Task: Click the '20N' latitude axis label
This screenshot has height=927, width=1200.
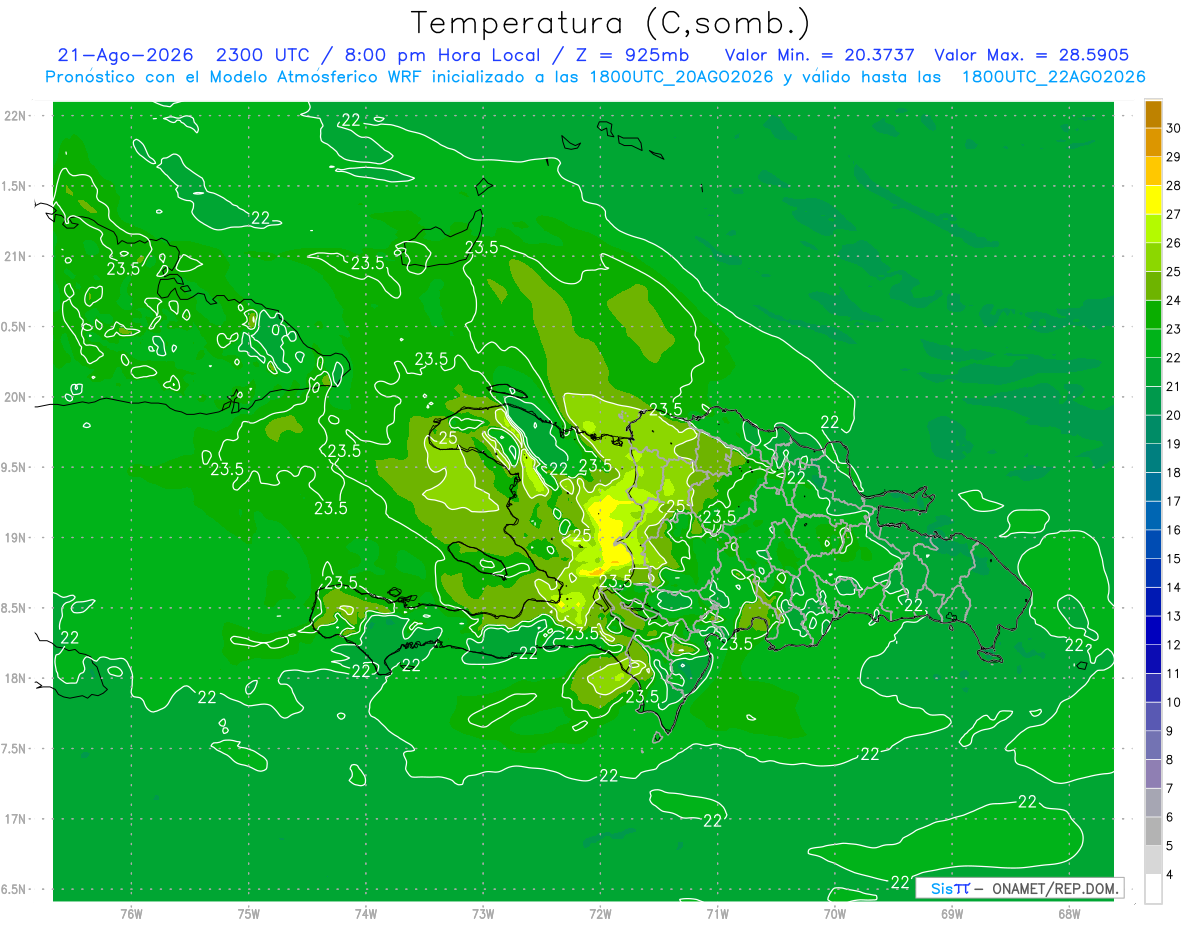Action: [16, 397]
